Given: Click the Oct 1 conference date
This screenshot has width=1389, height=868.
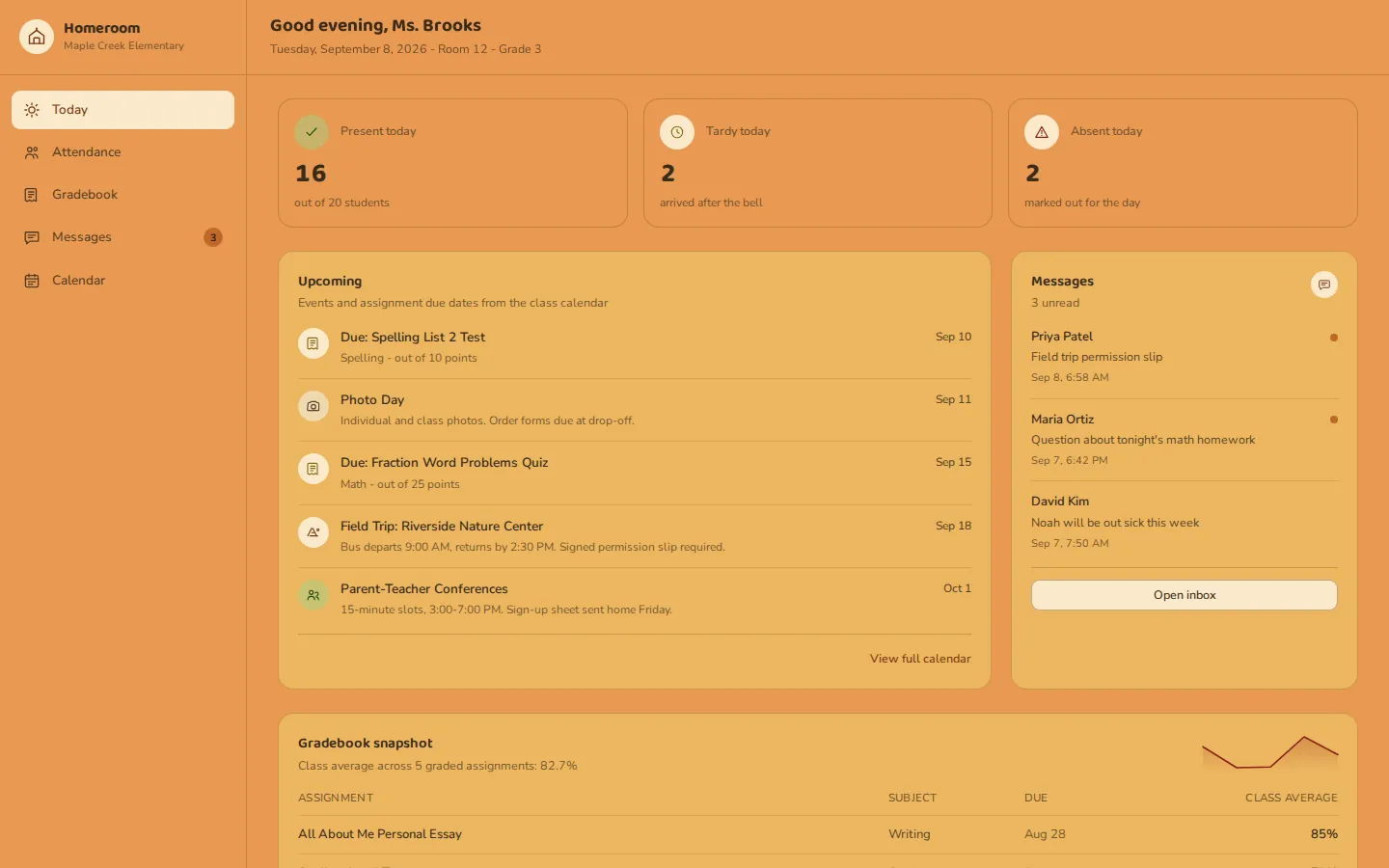Looking at the screenshot, I should (x=957, y=588).
